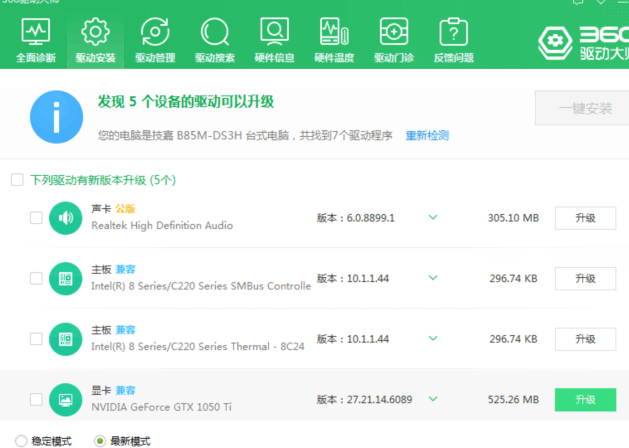Click the 兼容 tag in the SMBus Controller row

pyautogui.click(x=125, y=269)
